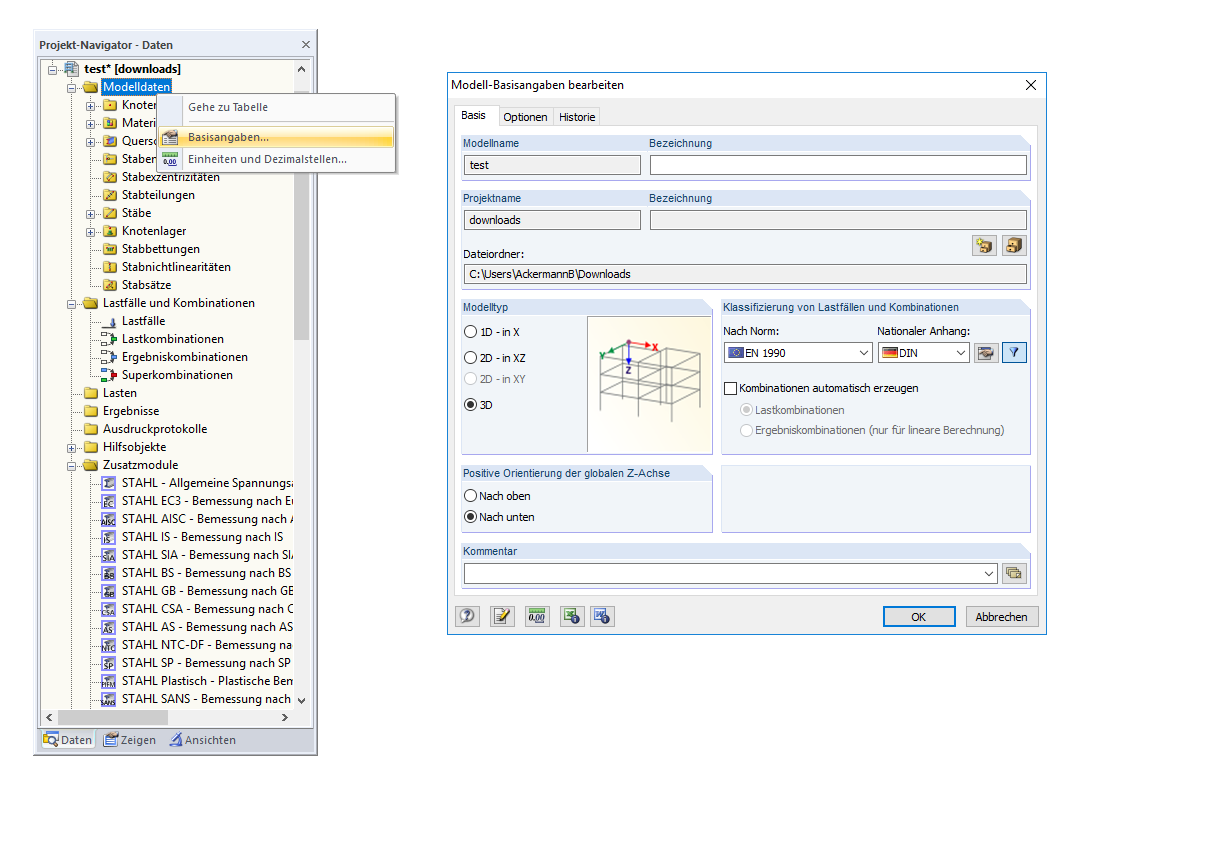Open the help icon in dialog footer
Viewport: 1206px width, 843px height.
click(x=467, y=616)
